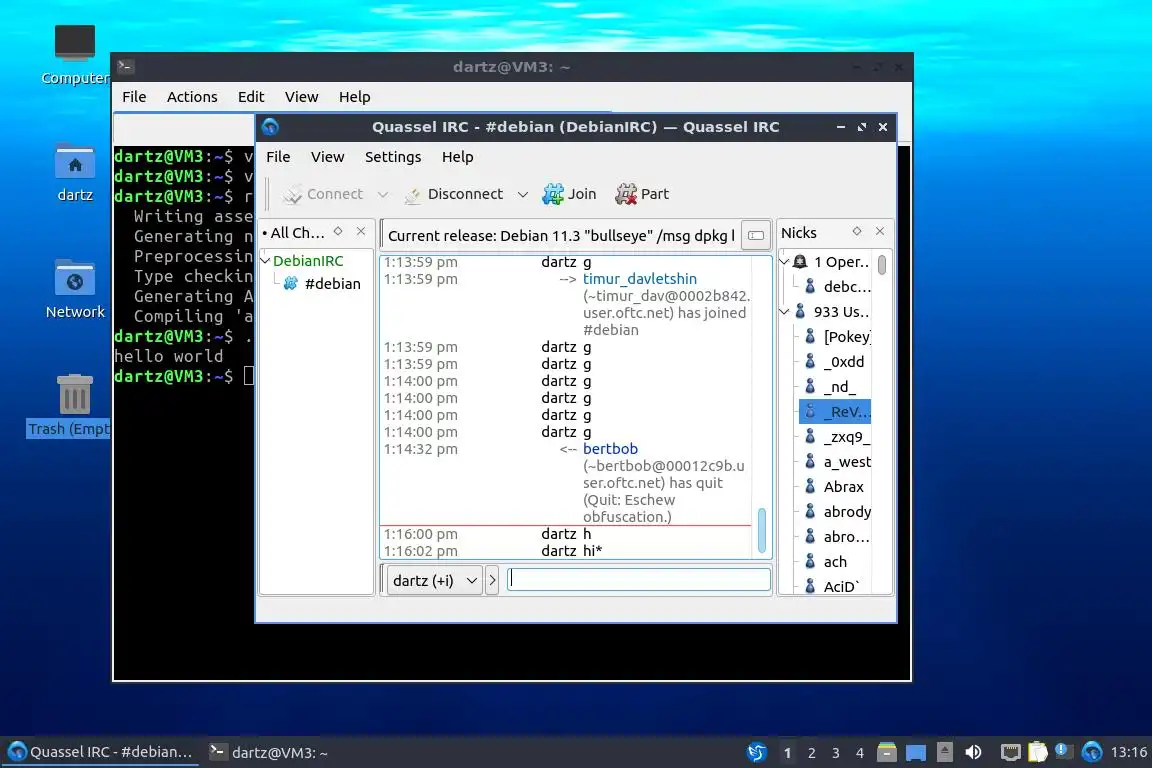Select AciD` in the nick list
The width and height of the screenshot is (1152, 768).
coord(840,586)
